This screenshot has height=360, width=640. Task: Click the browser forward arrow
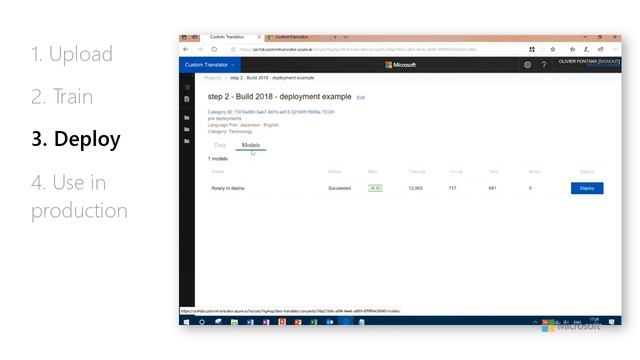pyautogui.click(x=200, y=49)
